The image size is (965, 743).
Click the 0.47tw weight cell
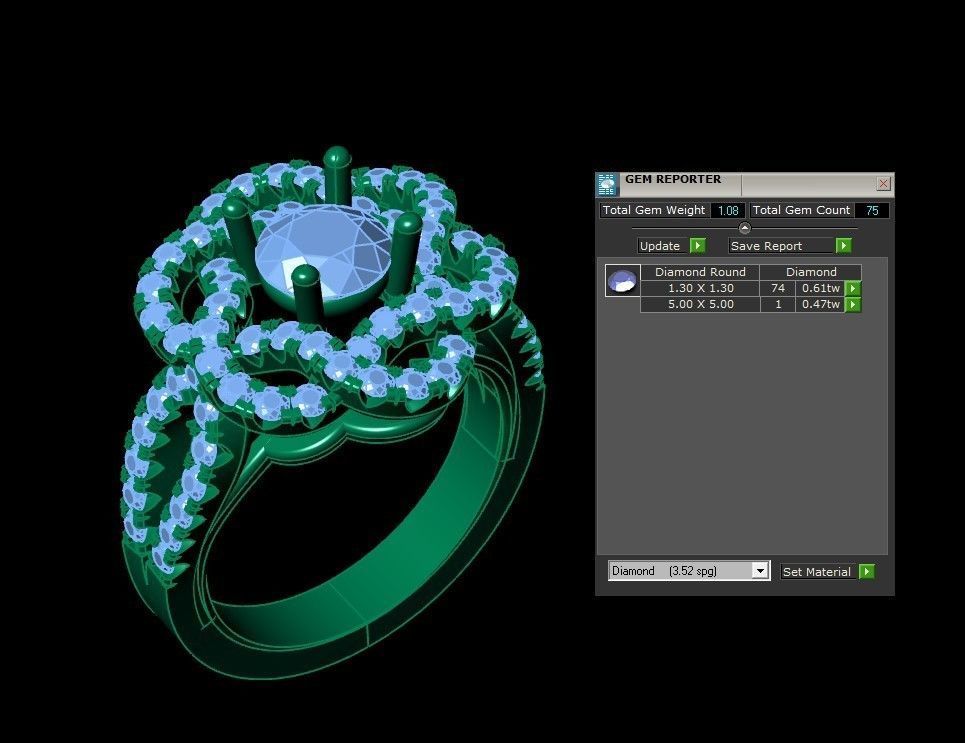tap(820, 304)
